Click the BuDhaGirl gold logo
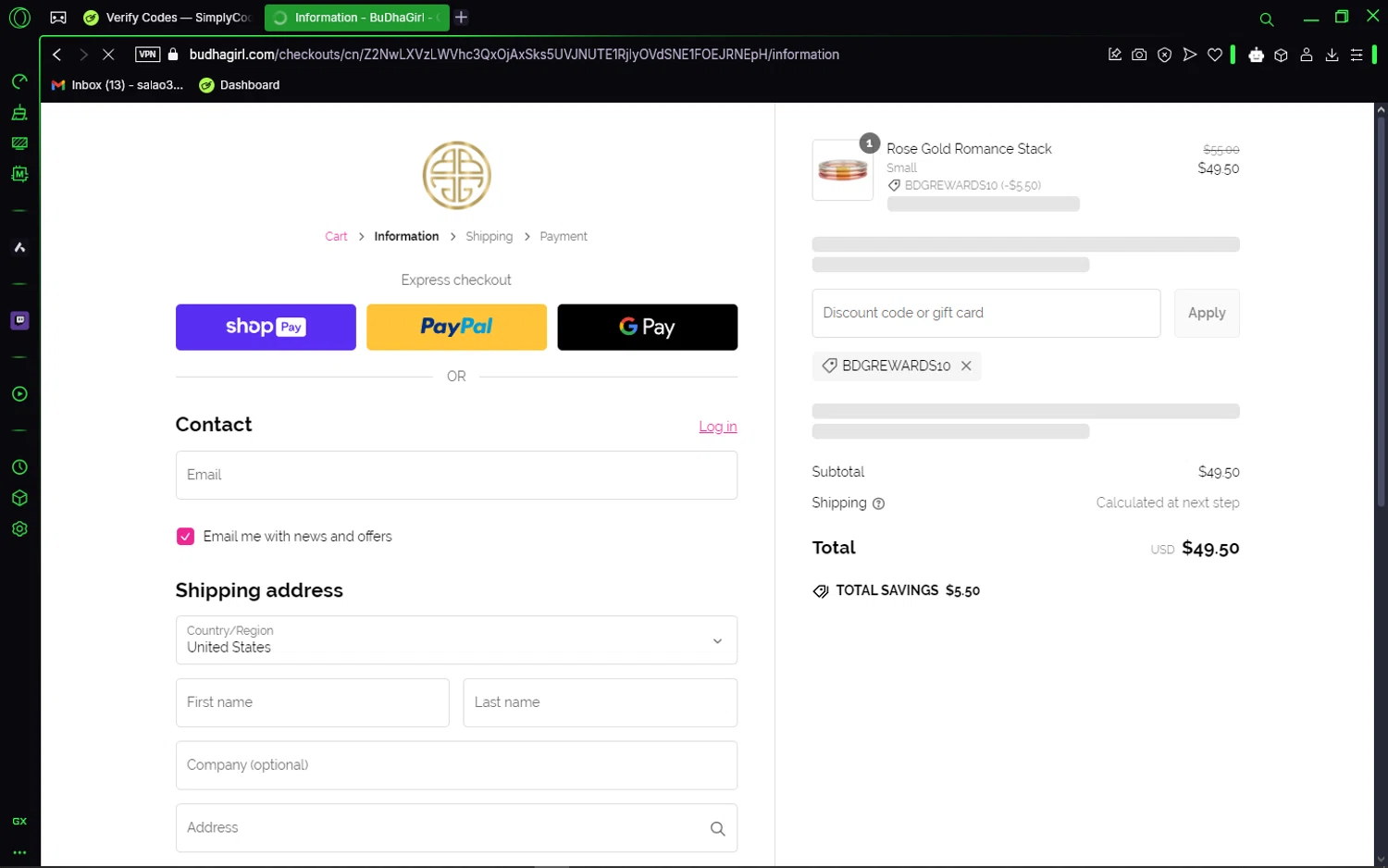Viewport: 1388px width, 868px height. (456, 176)
